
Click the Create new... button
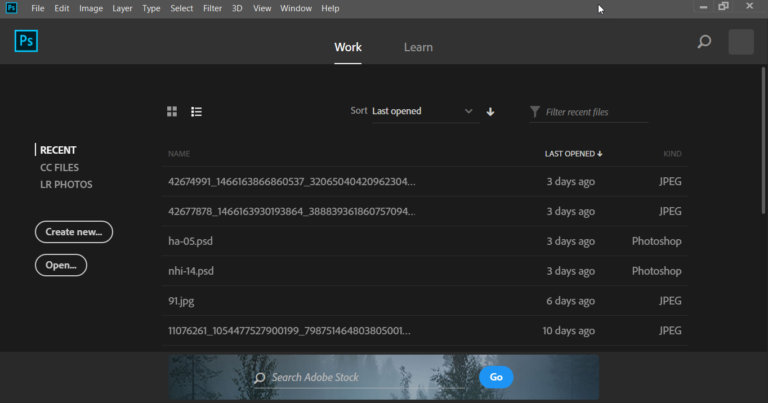point(74,232)
